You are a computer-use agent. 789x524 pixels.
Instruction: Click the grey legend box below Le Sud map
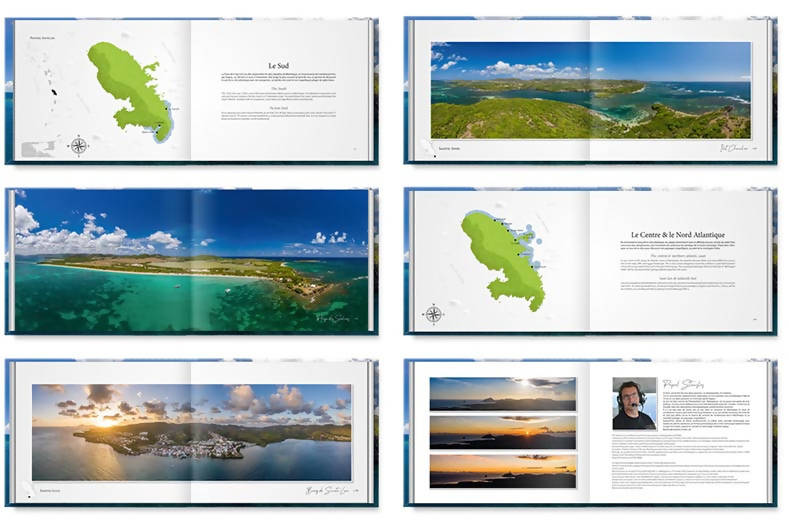coord(37,149)
